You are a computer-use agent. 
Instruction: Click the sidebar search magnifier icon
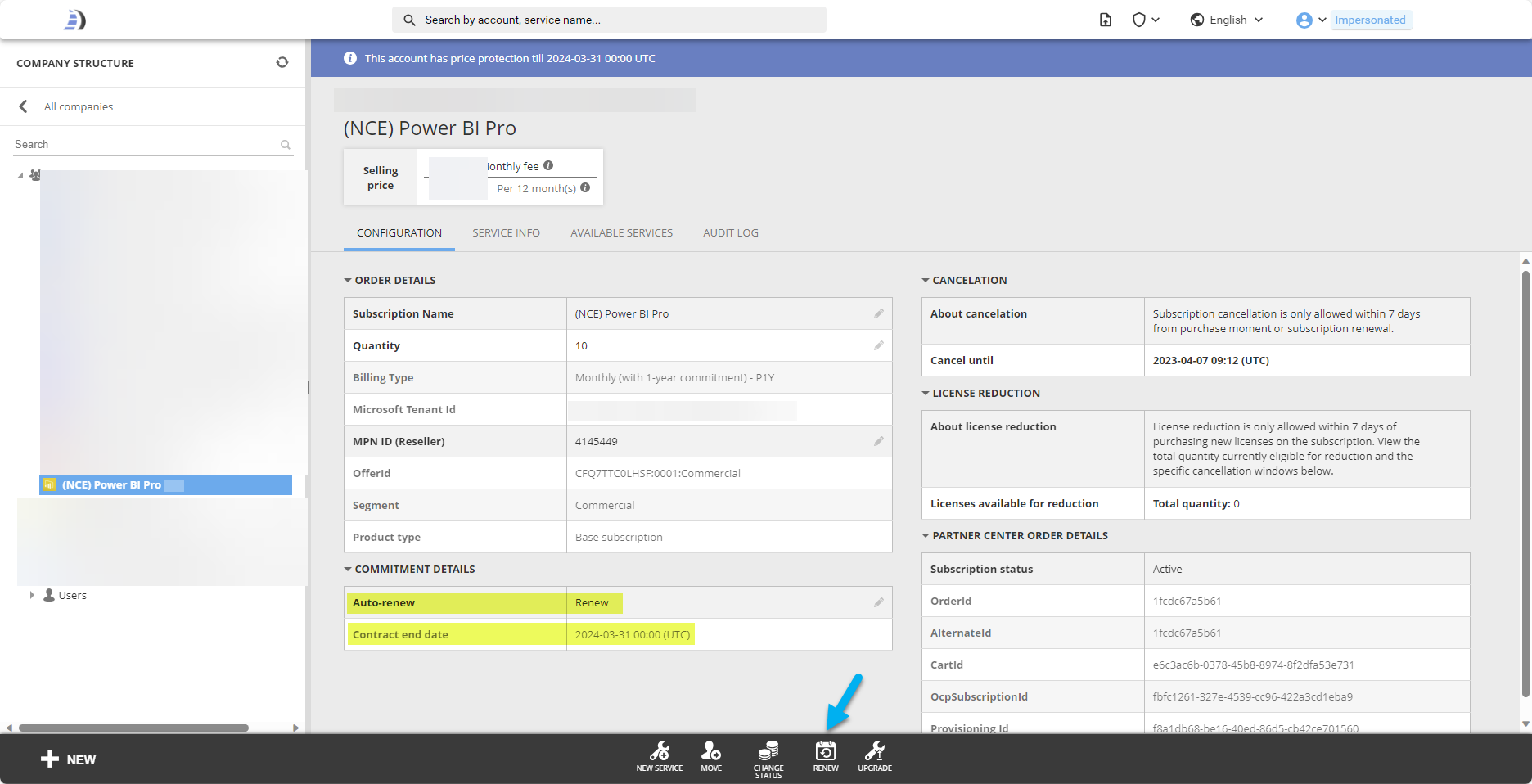286,145
